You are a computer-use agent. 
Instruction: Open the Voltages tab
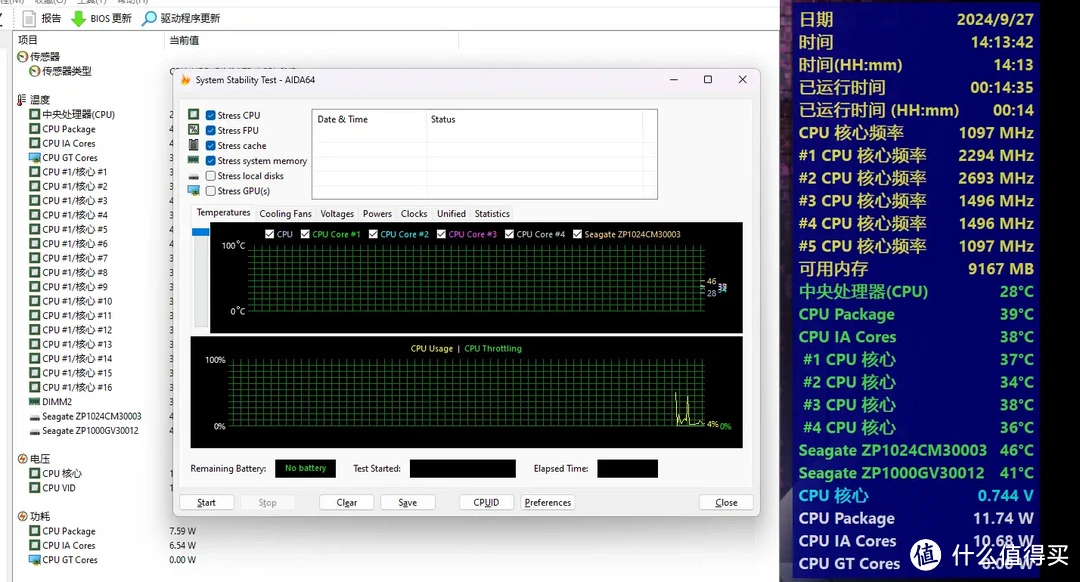click(x=337, y=214)
